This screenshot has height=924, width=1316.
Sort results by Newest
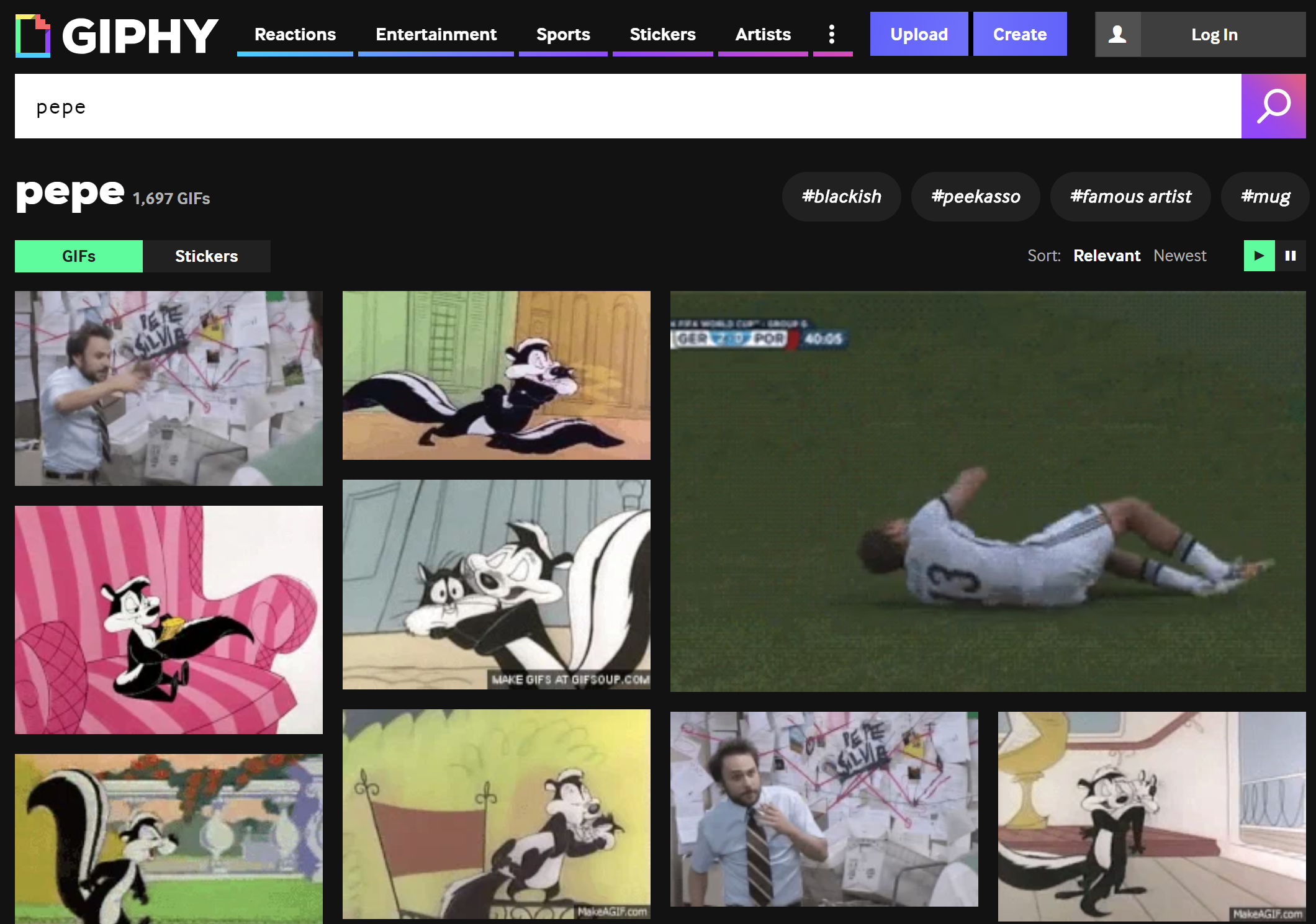(x=1179, y=256)
